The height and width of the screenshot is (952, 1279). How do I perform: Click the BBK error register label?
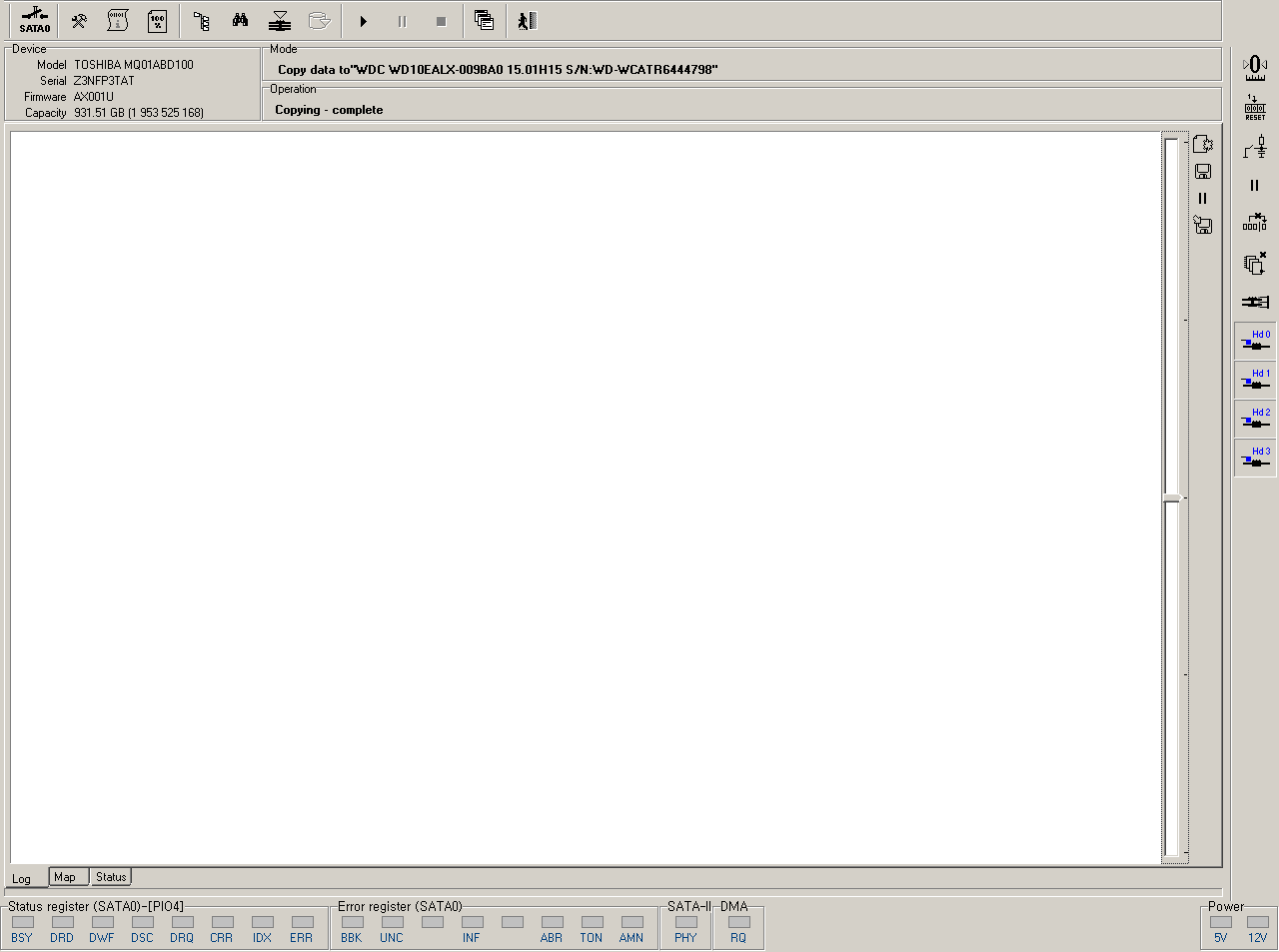tap(352, 938)
